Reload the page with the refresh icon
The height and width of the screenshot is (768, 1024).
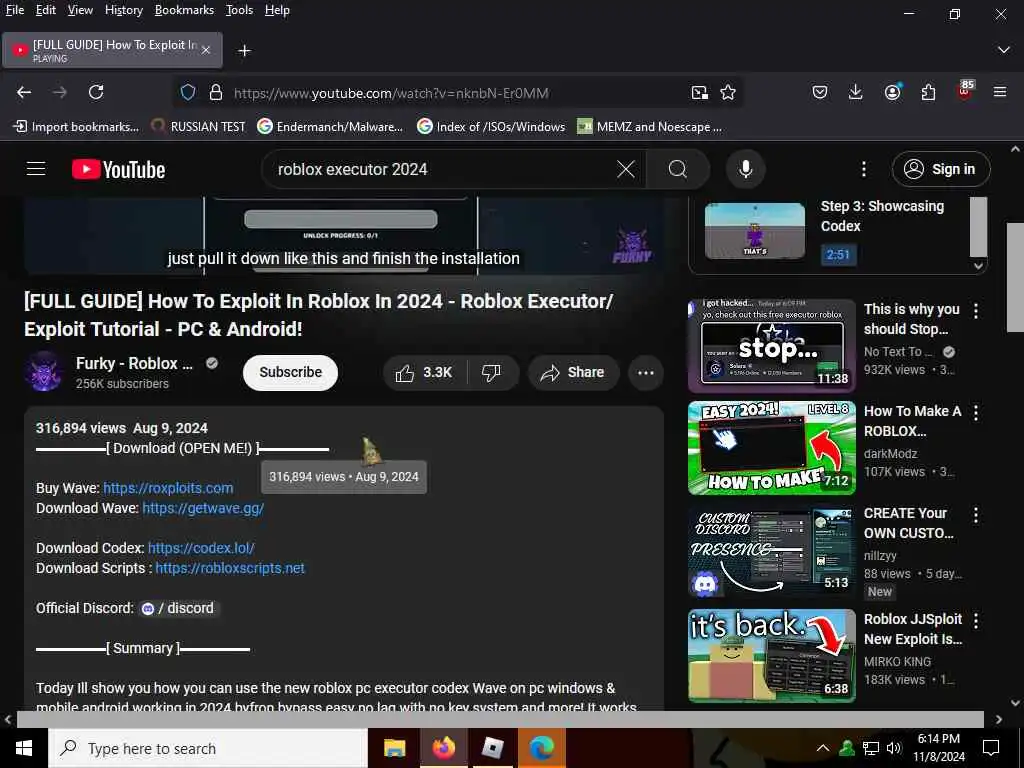(x=96, y=92)
